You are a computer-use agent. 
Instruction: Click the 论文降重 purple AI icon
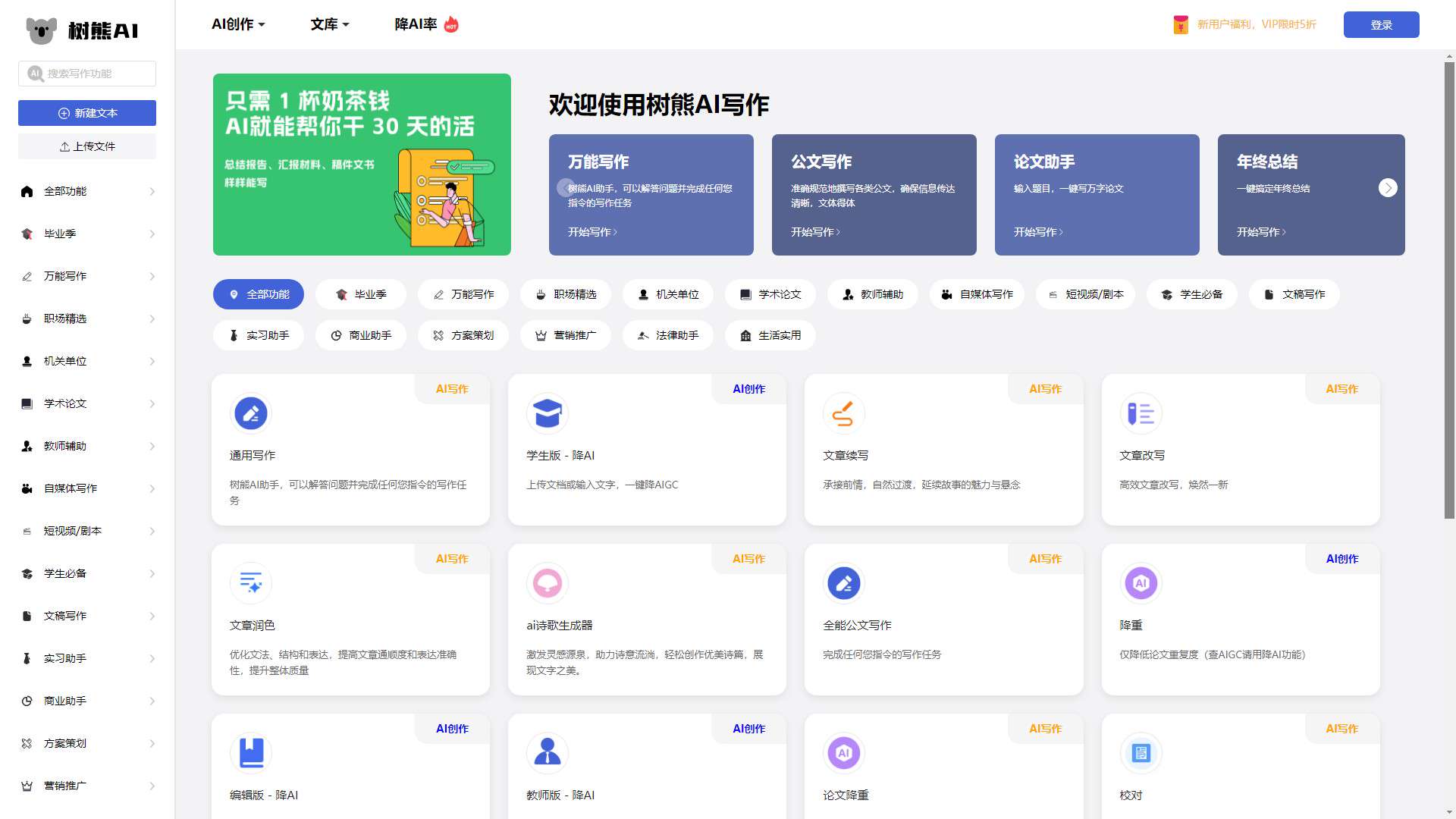click(844, 753)
